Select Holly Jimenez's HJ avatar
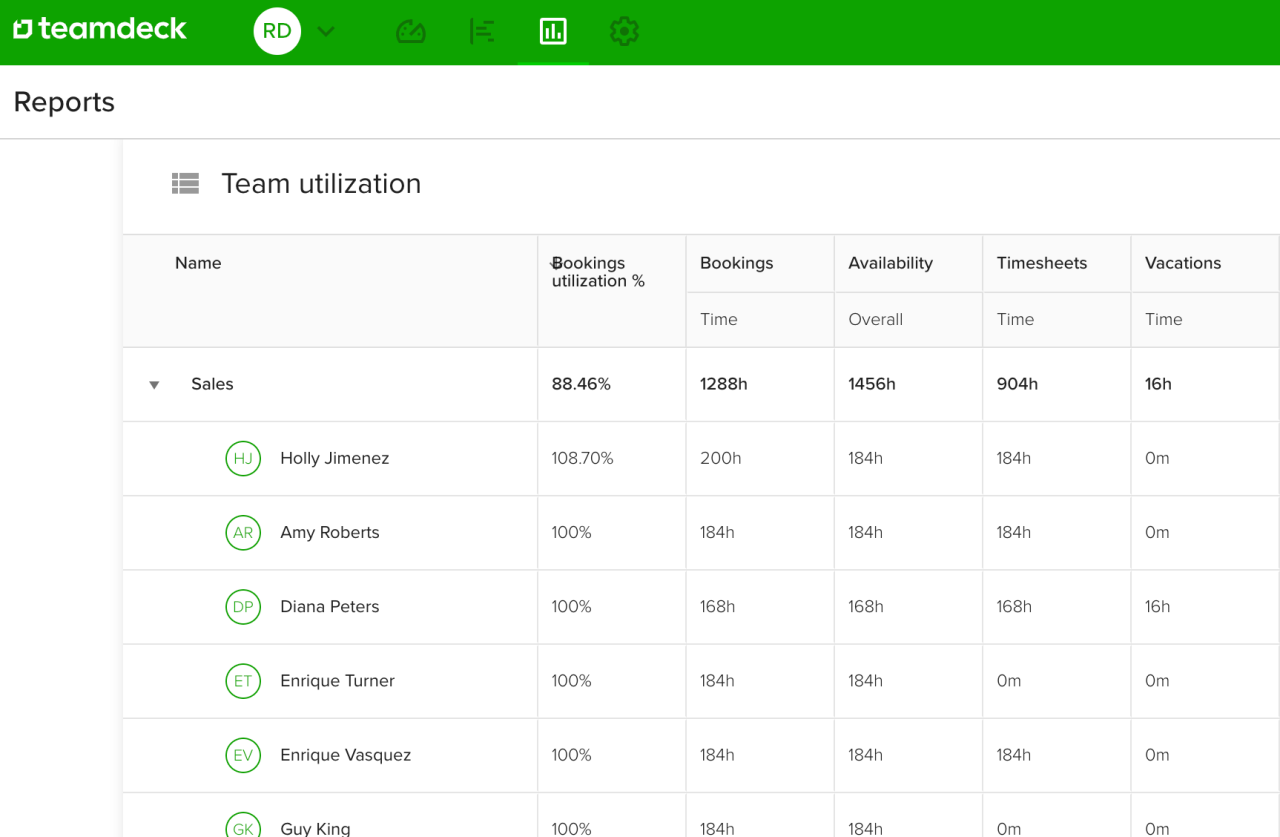Viewport: 1280px width, 837px height. (x=243, y=458)
